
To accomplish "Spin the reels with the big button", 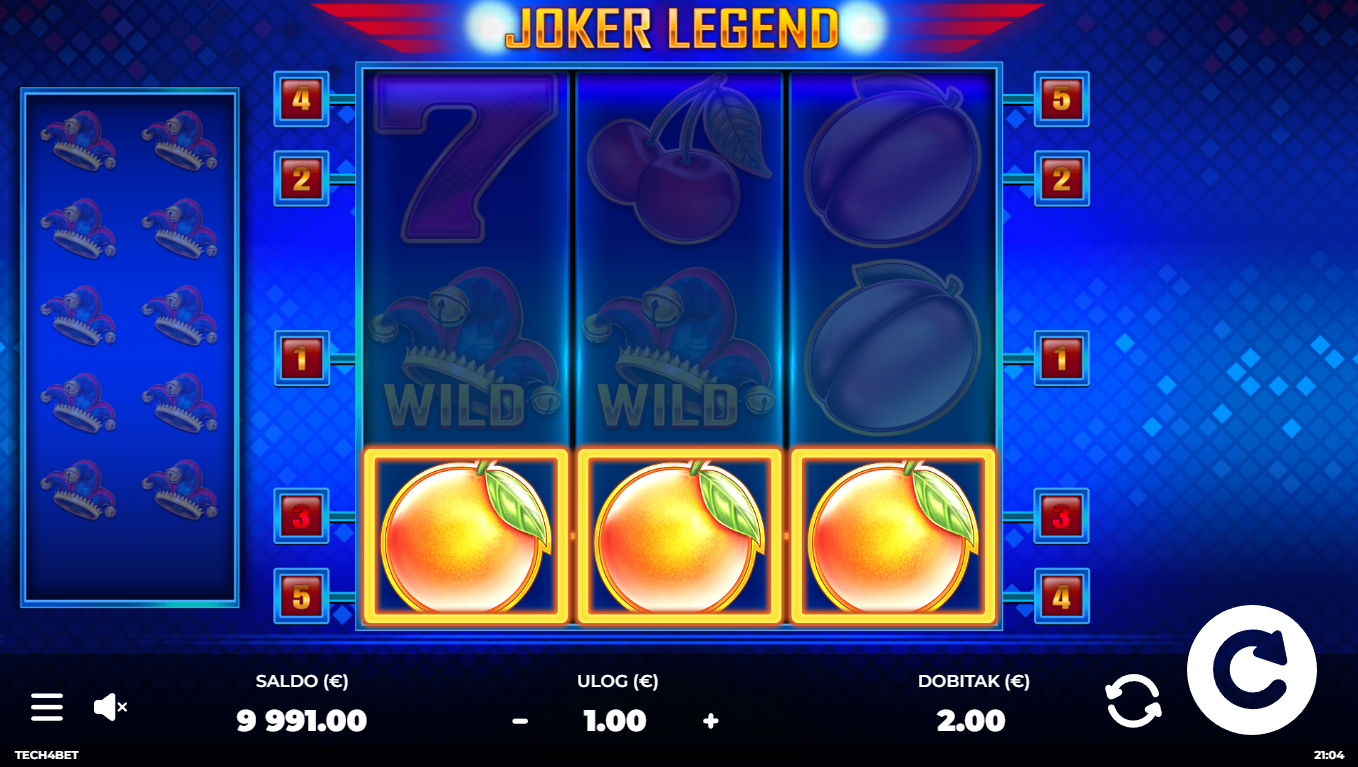I will click(x=1251, y=670).
